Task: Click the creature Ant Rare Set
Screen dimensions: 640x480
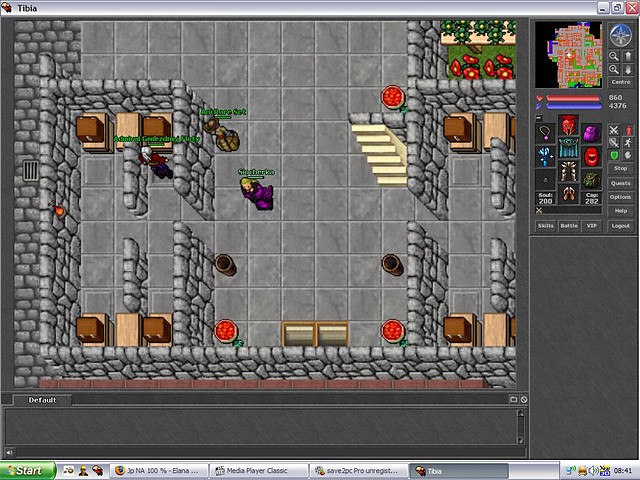Action: (222, 134)
